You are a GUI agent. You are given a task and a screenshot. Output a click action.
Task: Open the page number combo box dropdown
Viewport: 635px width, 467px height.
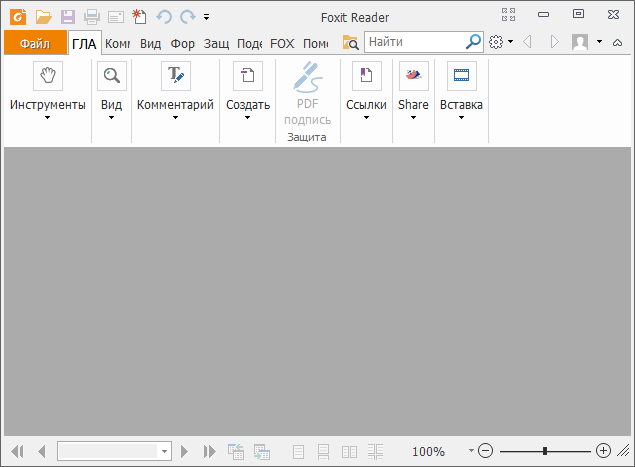coord(165,451)
